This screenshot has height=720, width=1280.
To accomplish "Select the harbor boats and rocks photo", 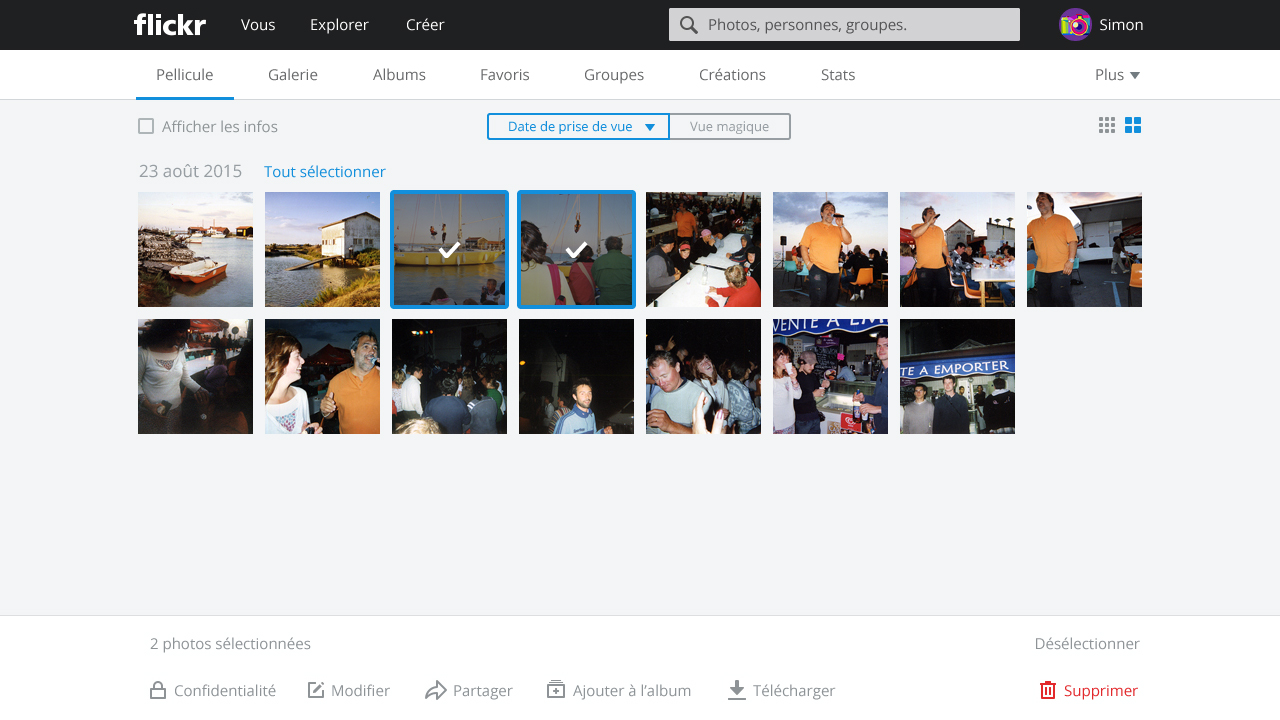I will [x=195, y=249].
